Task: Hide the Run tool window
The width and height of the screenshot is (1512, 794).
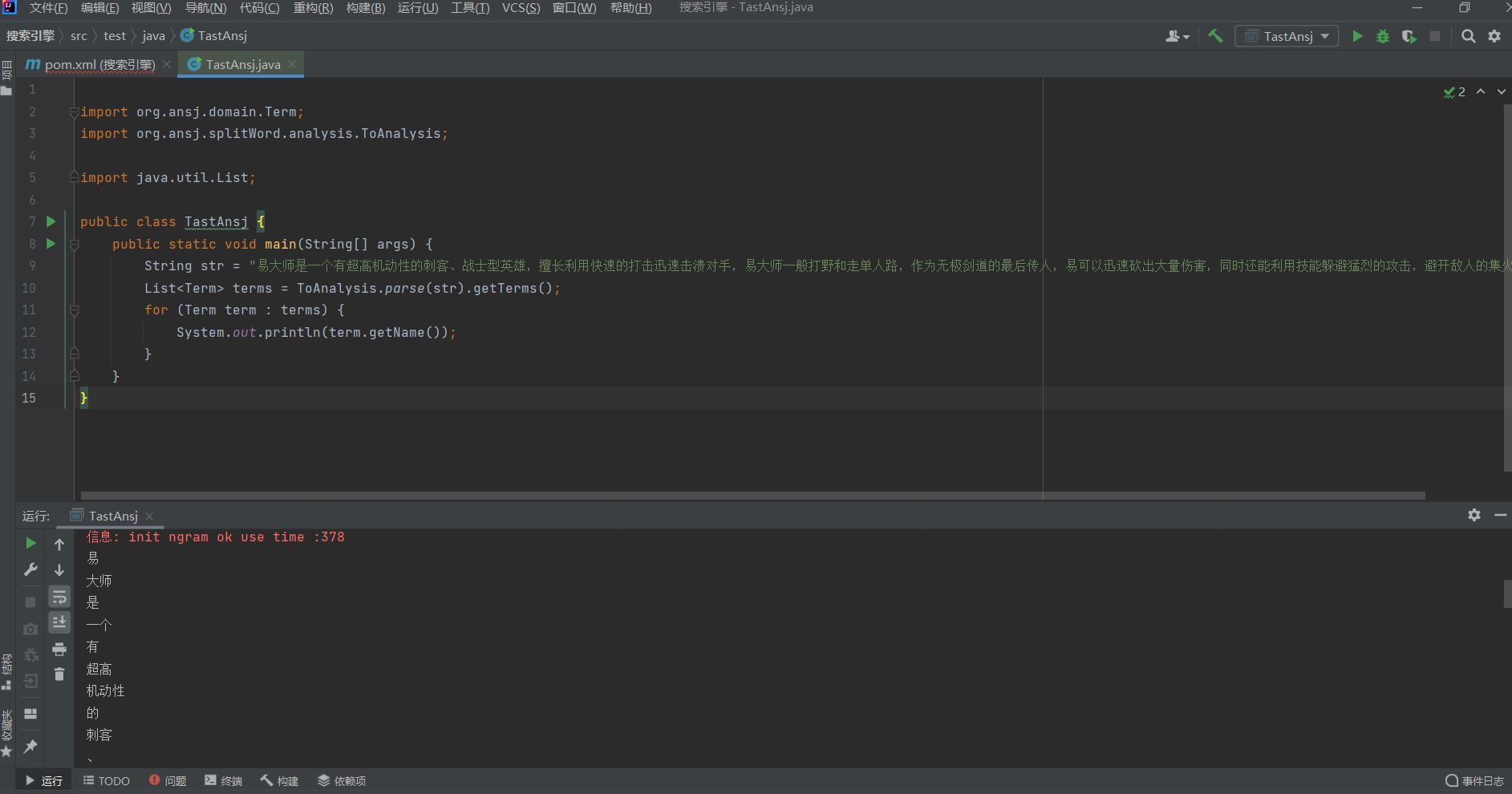Action: [1501, 515]
